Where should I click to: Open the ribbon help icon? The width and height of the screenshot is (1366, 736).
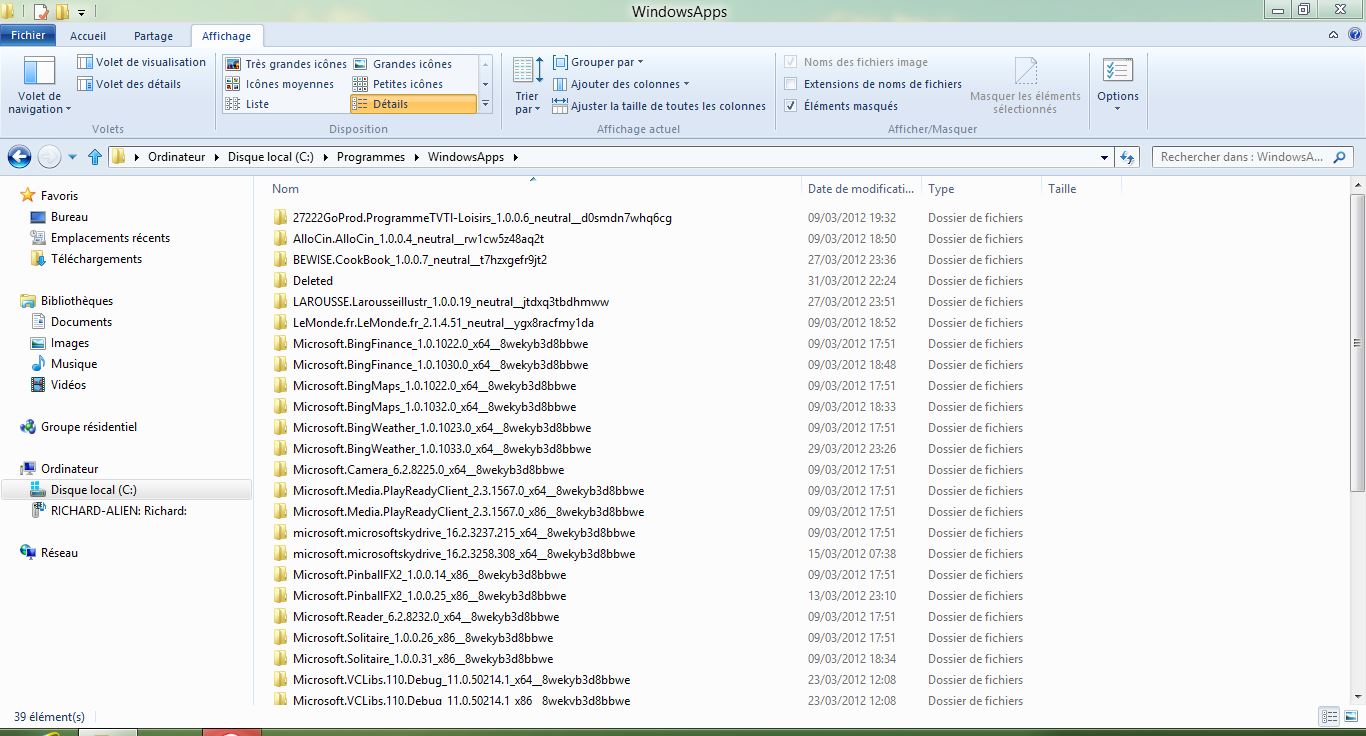1353,35
